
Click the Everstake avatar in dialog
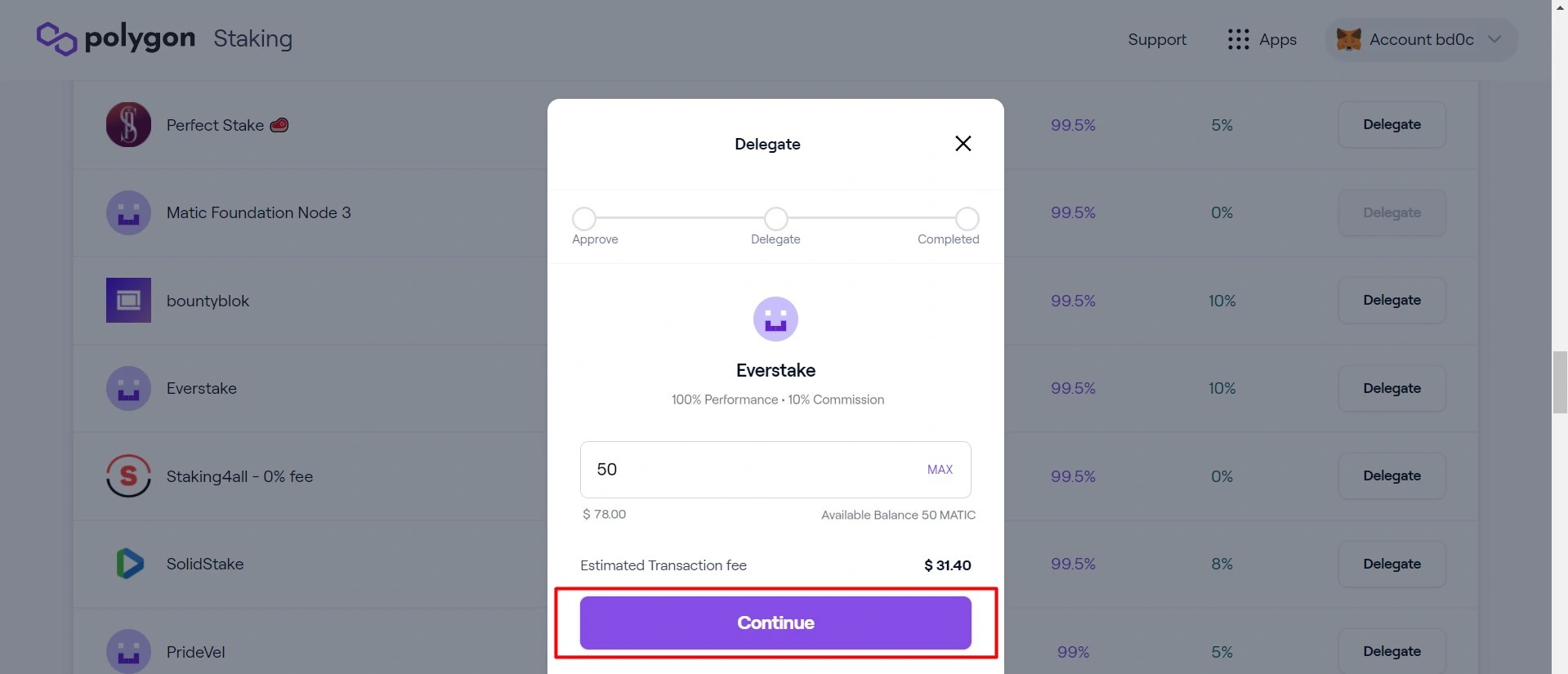click(775, 319)
